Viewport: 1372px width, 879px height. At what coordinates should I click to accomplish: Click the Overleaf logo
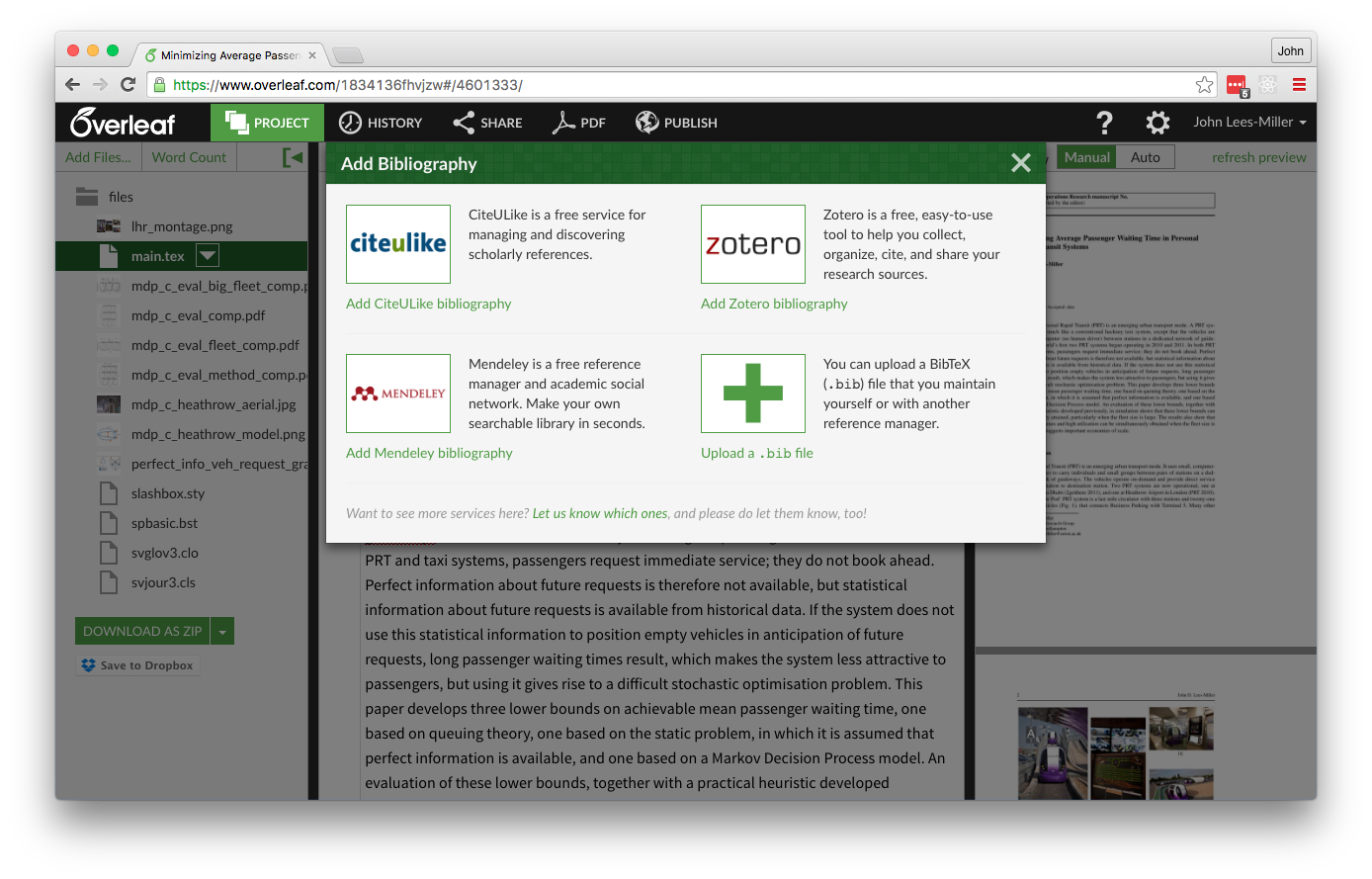coord(123,123)
